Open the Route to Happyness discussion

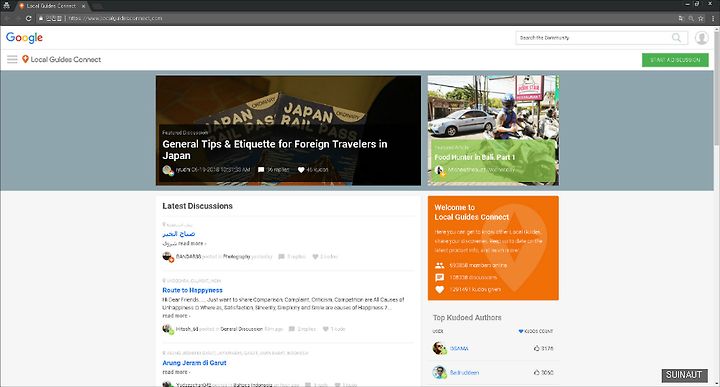tap(192, 290)
